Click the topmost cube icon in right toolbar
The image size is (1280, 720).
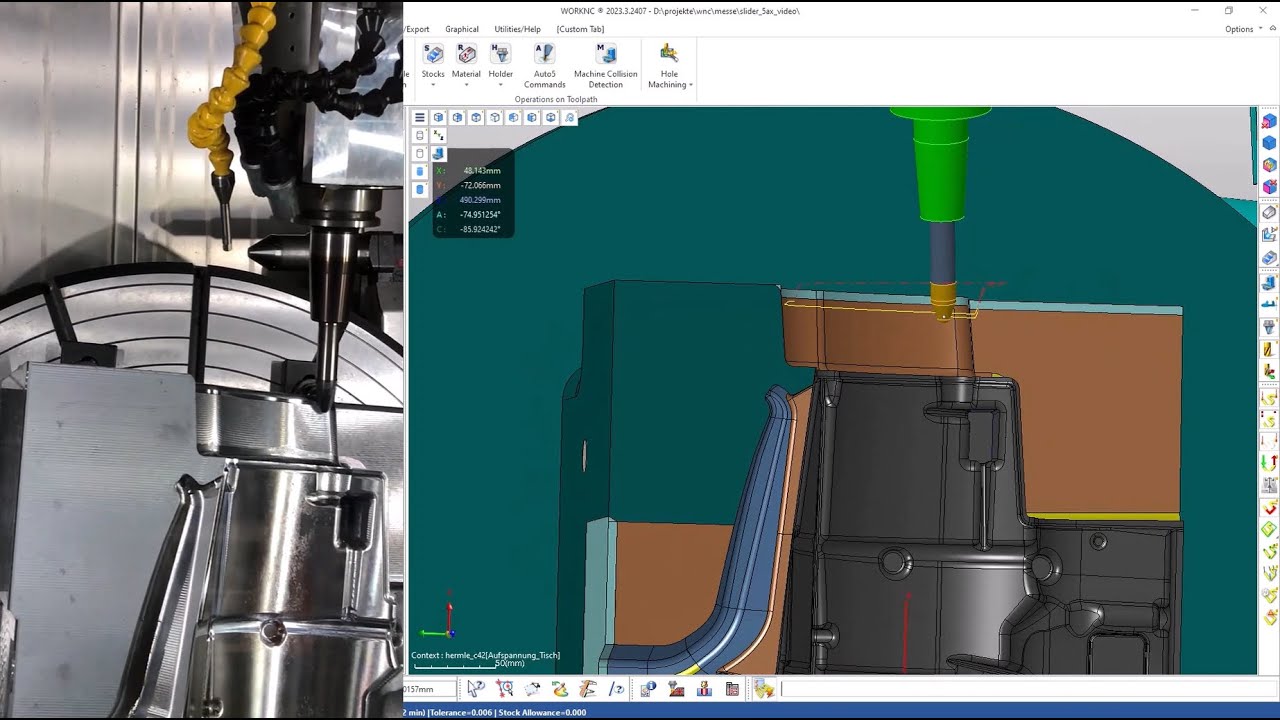pyautogui.click(x=1269, y=121)
